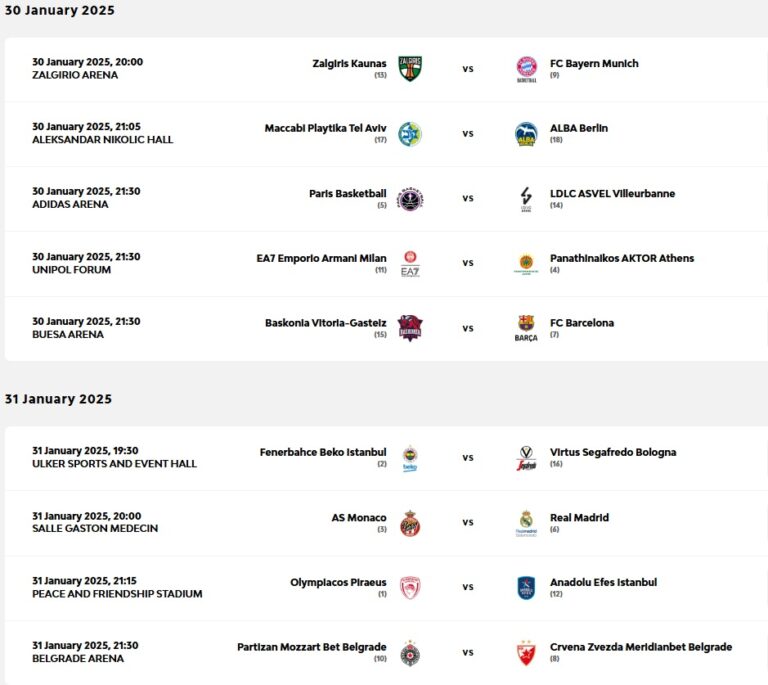This screenshot has height=685, width=768.
Task: Click the FC Bayern Munich logo
Action: [526, 68]
